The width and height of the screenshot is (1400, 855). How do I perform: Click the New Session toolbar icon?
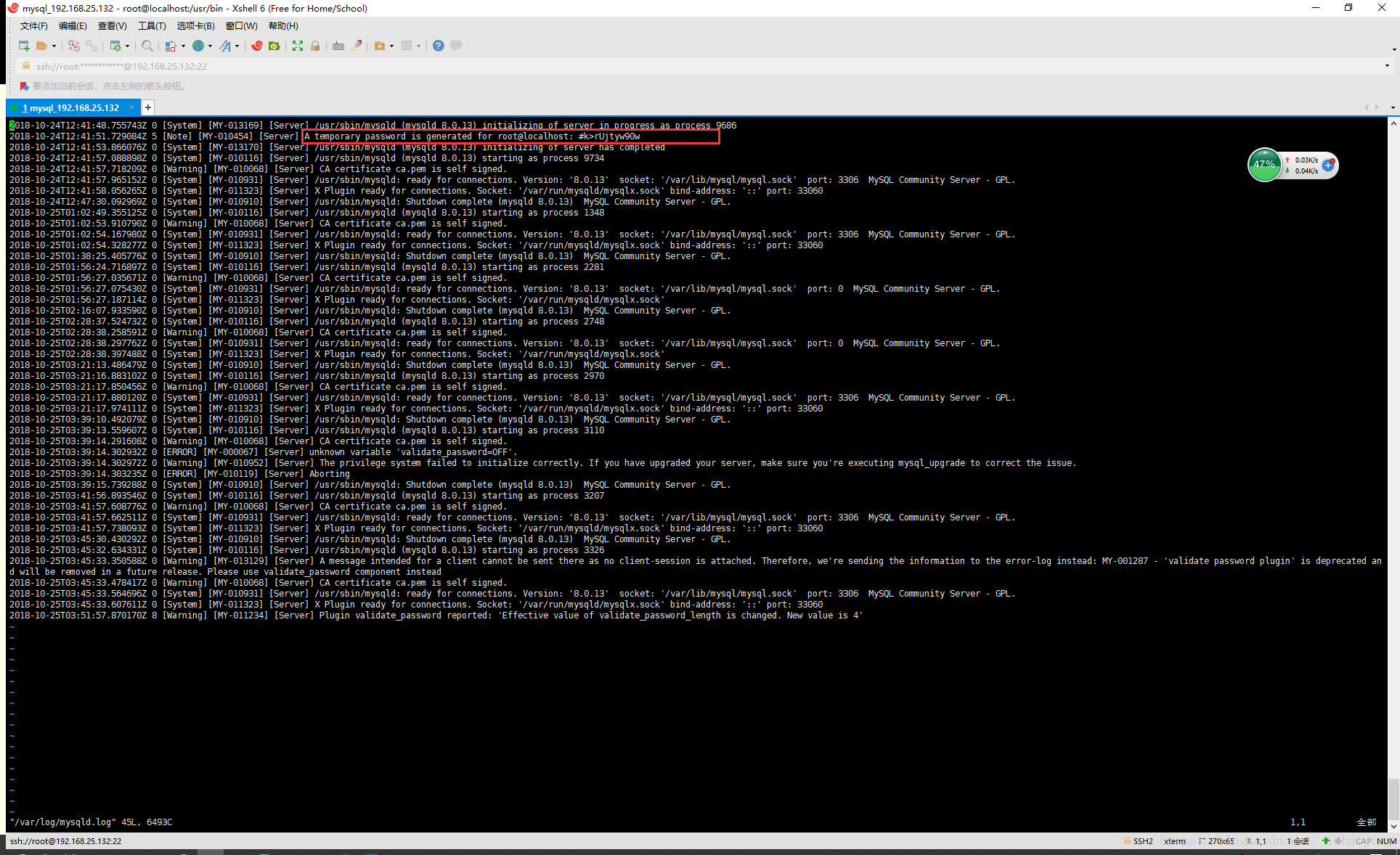pyautogui.click(x=24, y=46)
